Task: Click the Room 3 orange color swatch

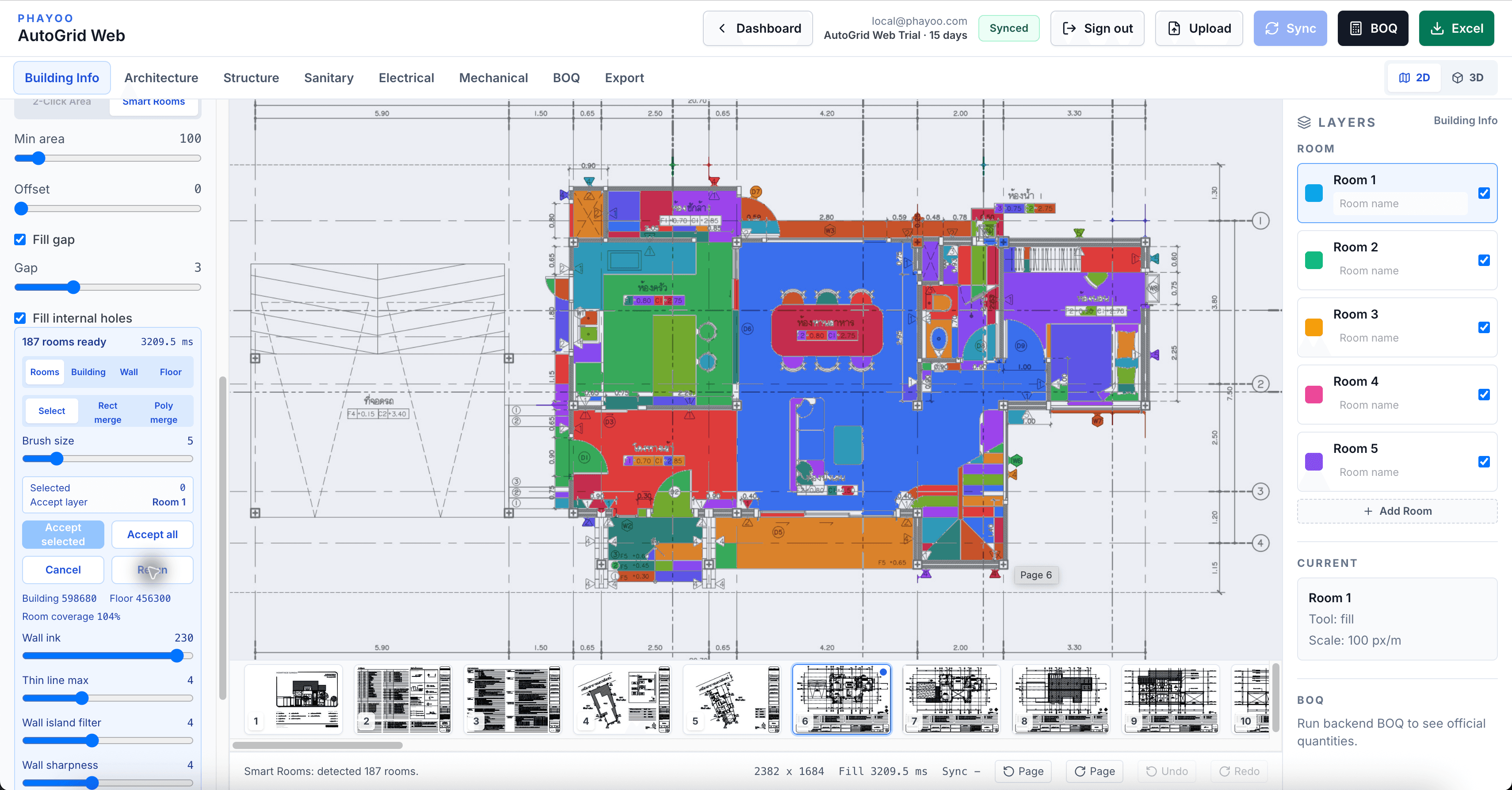Action: [x=1313, y=327]
